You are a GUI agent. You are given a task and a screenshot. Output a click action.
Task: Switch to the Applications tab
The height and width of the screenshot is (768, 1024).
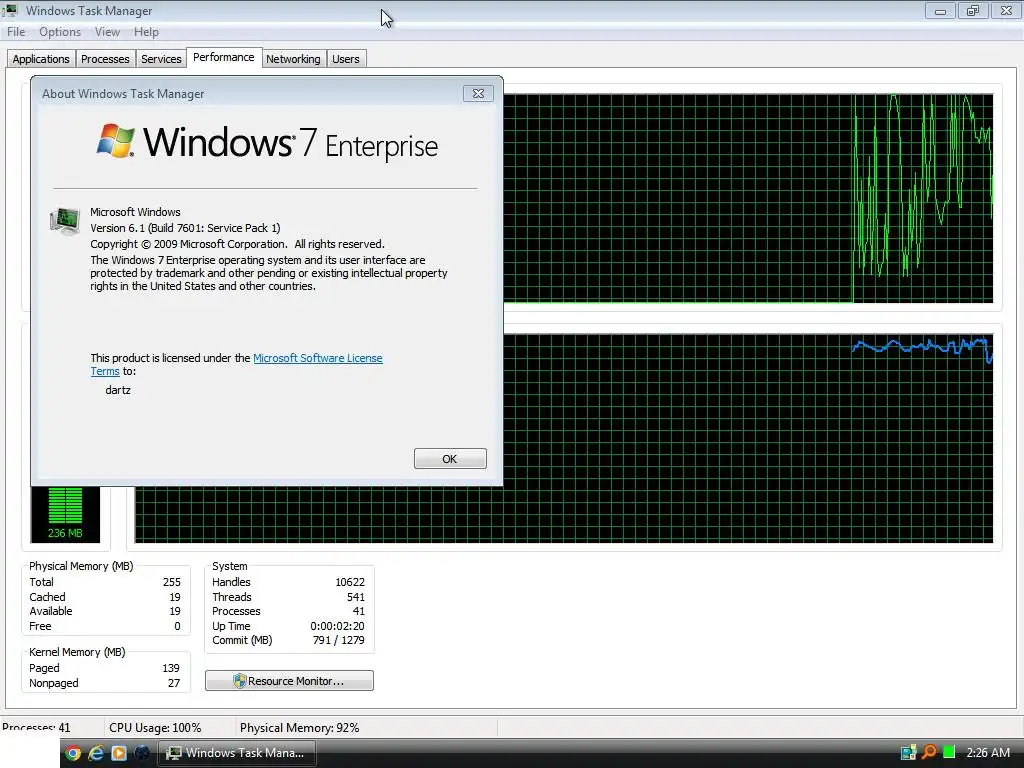pyautogui.click(x=40, y=59)
